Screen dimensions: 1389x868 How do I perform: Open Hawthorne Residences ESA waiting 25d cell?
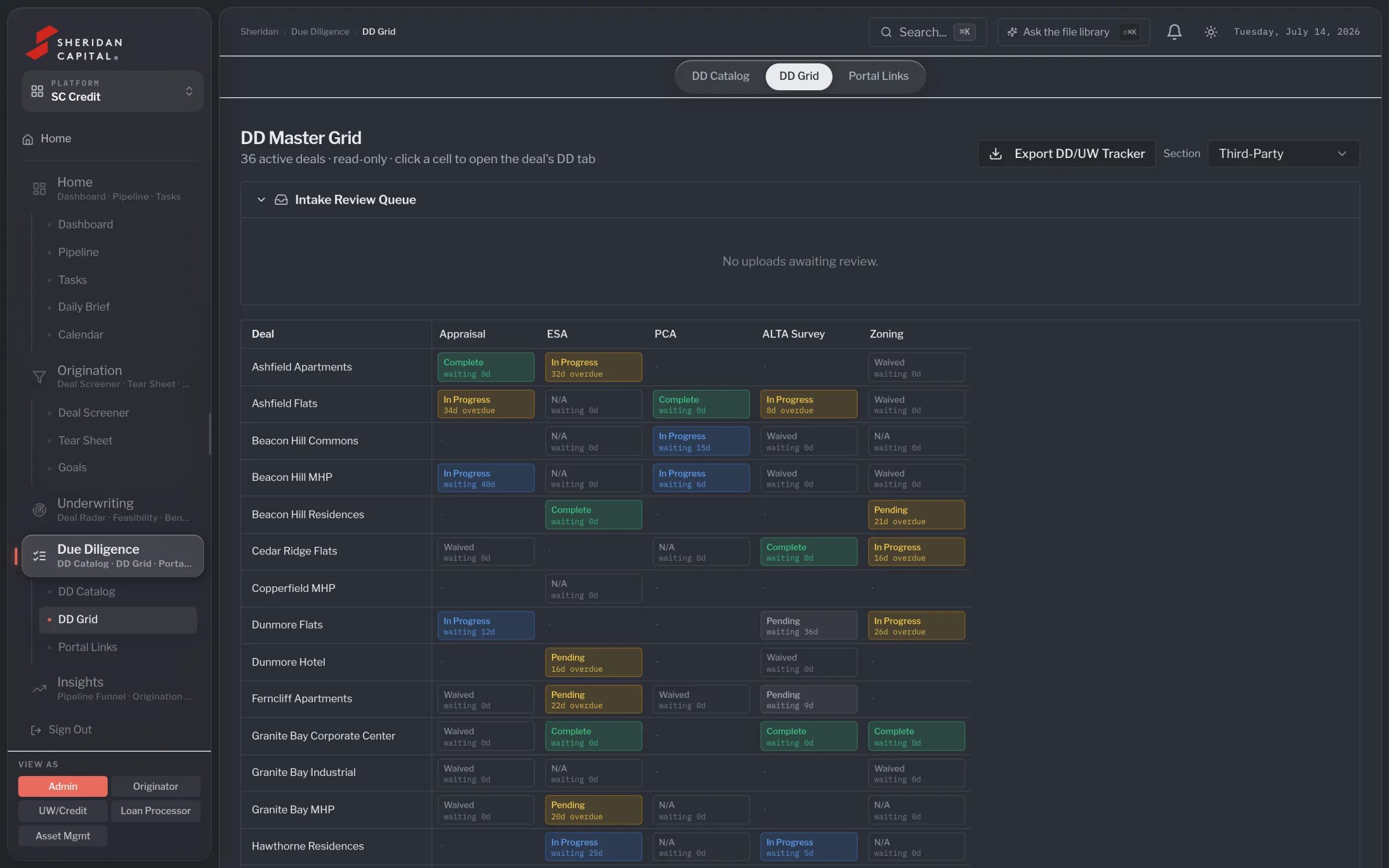(593, 847)
